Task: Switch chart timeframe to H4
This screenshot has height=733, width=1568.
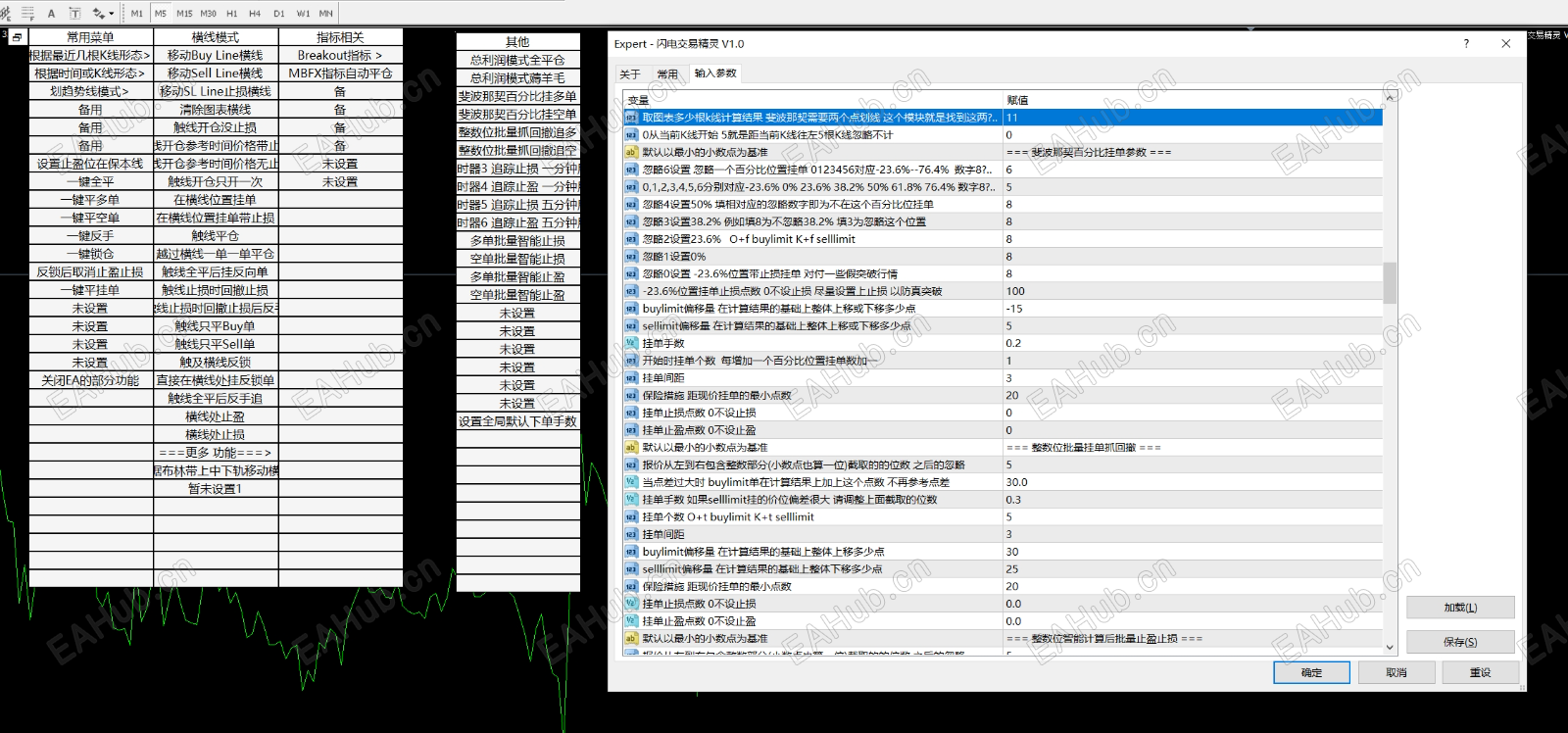Action: click(x=255, y=13)
